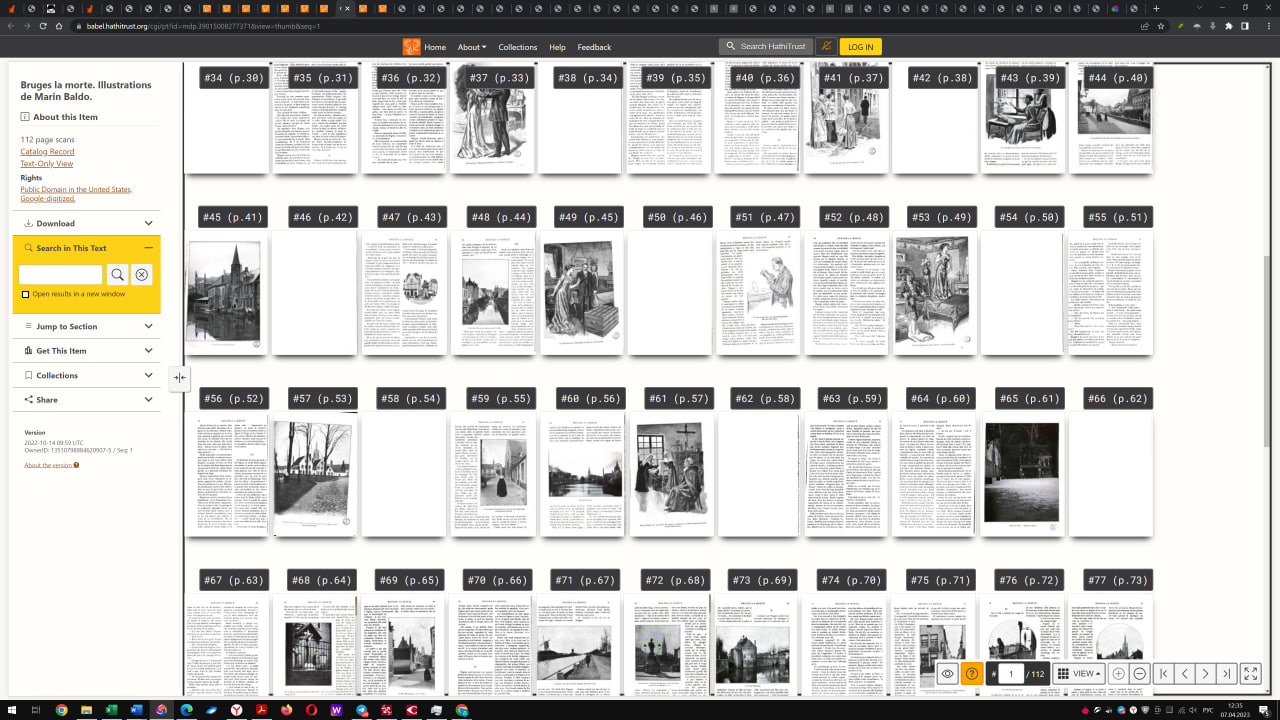Expand the Get This Item panel

(88, 351)
